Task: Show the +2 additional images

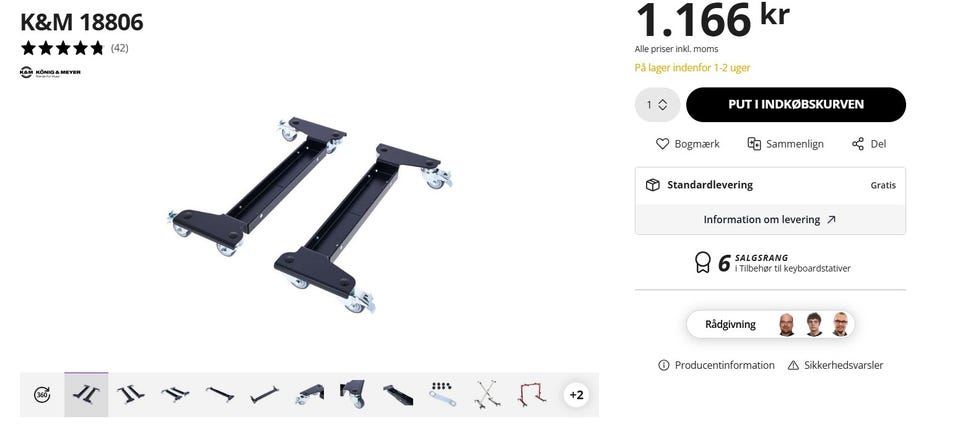Action: click(x=576, y=395)
